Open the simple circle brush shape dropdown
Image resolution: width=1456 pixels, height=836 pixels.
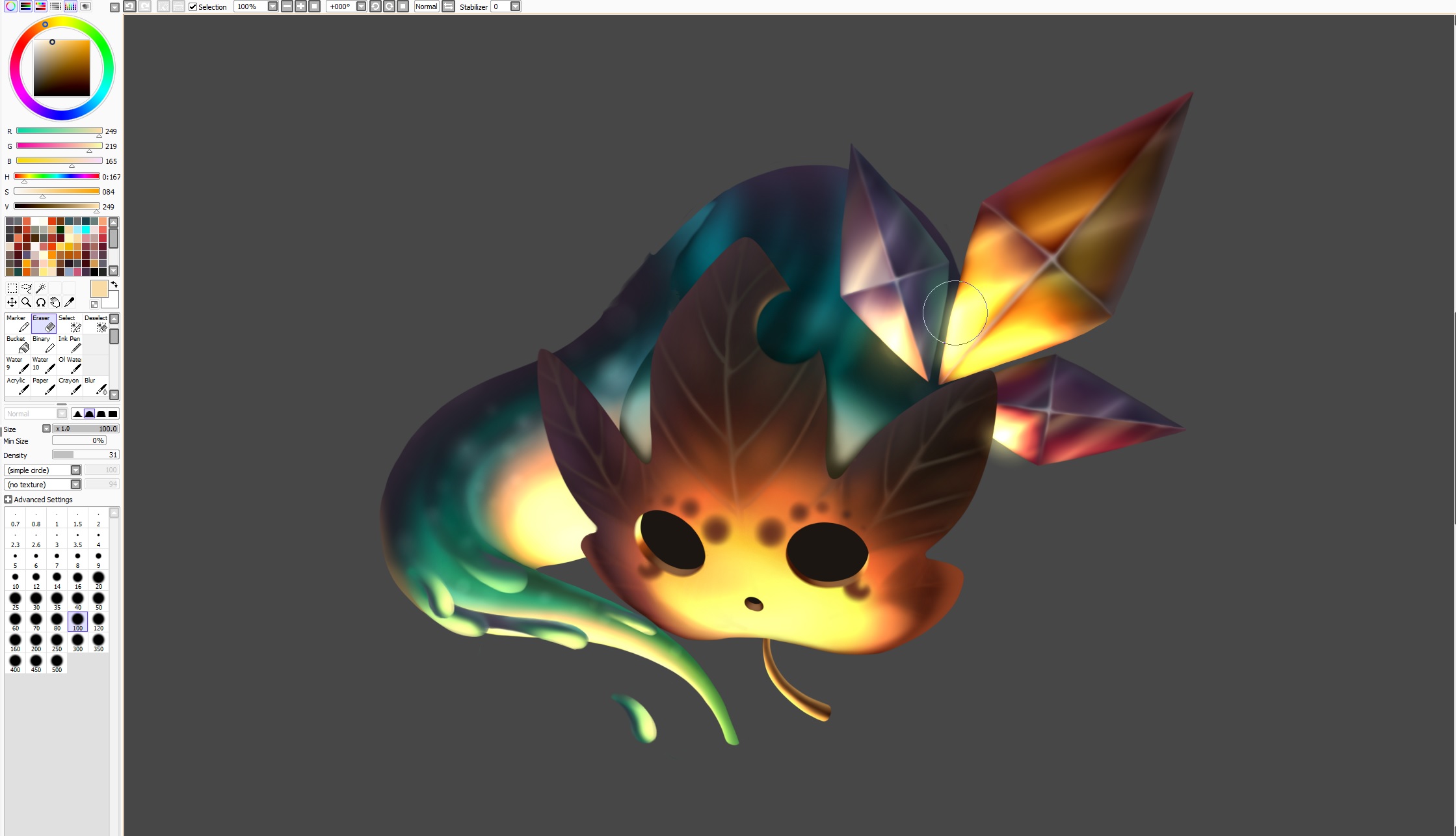[75, 470]
